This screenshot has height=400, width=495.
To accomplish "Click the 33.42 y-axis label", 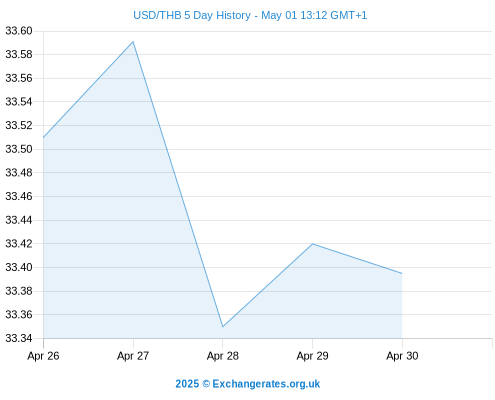I will pos(19,244).
